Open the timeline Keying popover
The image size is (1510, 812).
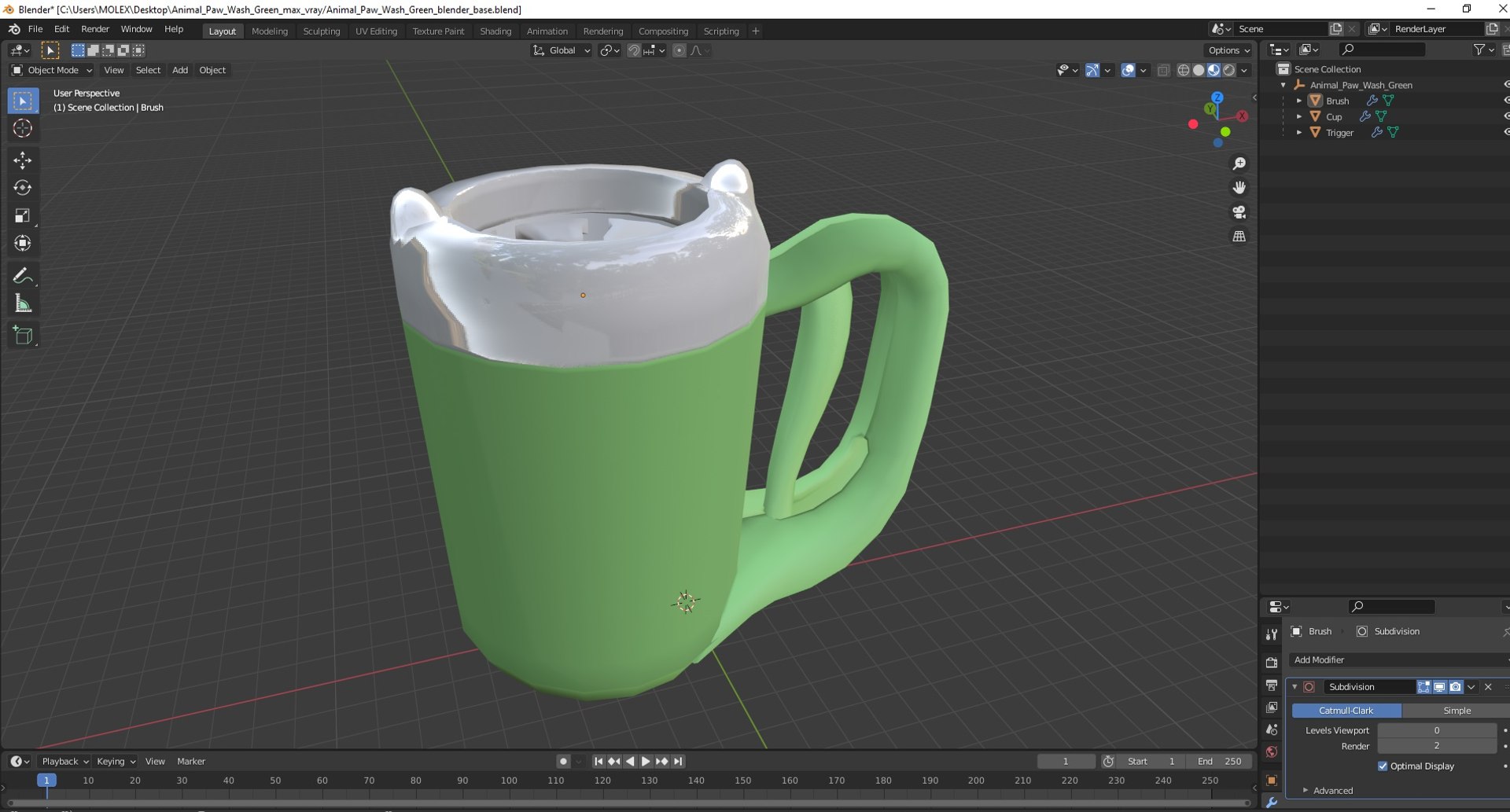[116, 761]
